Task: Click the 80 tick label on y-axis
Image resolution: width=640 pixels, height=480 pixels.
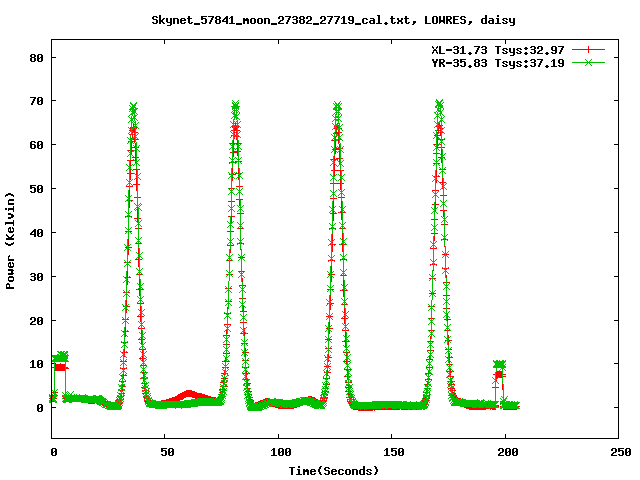Action: 37,58
